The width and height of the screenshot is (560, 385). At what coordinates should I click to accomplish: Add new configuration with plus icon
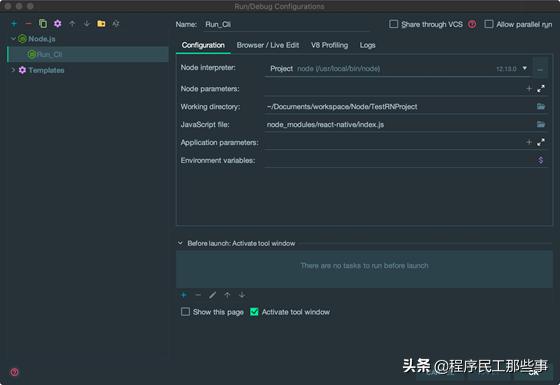click(14, 24)
